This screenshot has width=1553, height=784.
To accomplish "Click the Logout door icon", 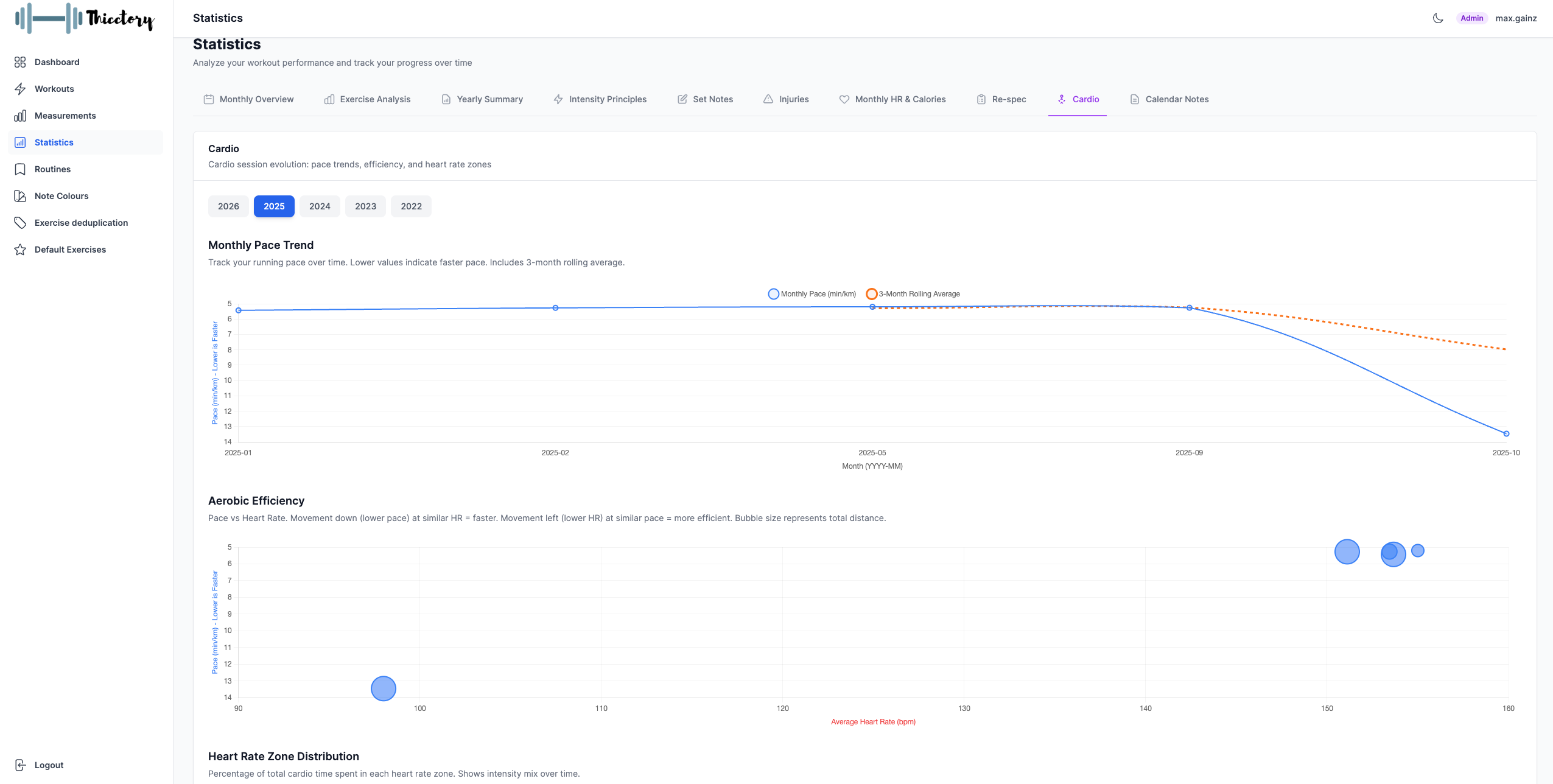I will click(20, 765).
